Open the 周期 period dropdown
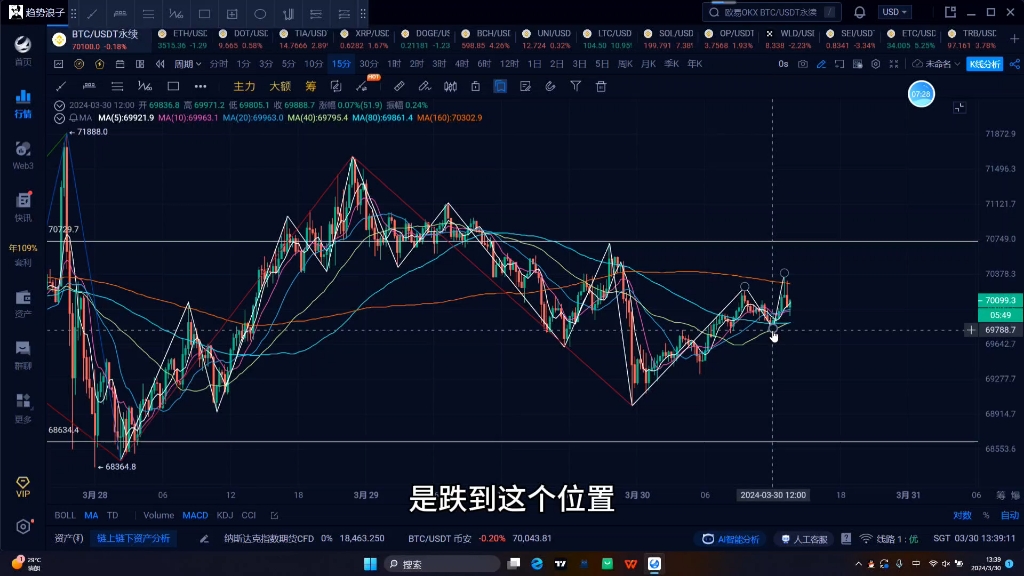 tap(187, 64)
